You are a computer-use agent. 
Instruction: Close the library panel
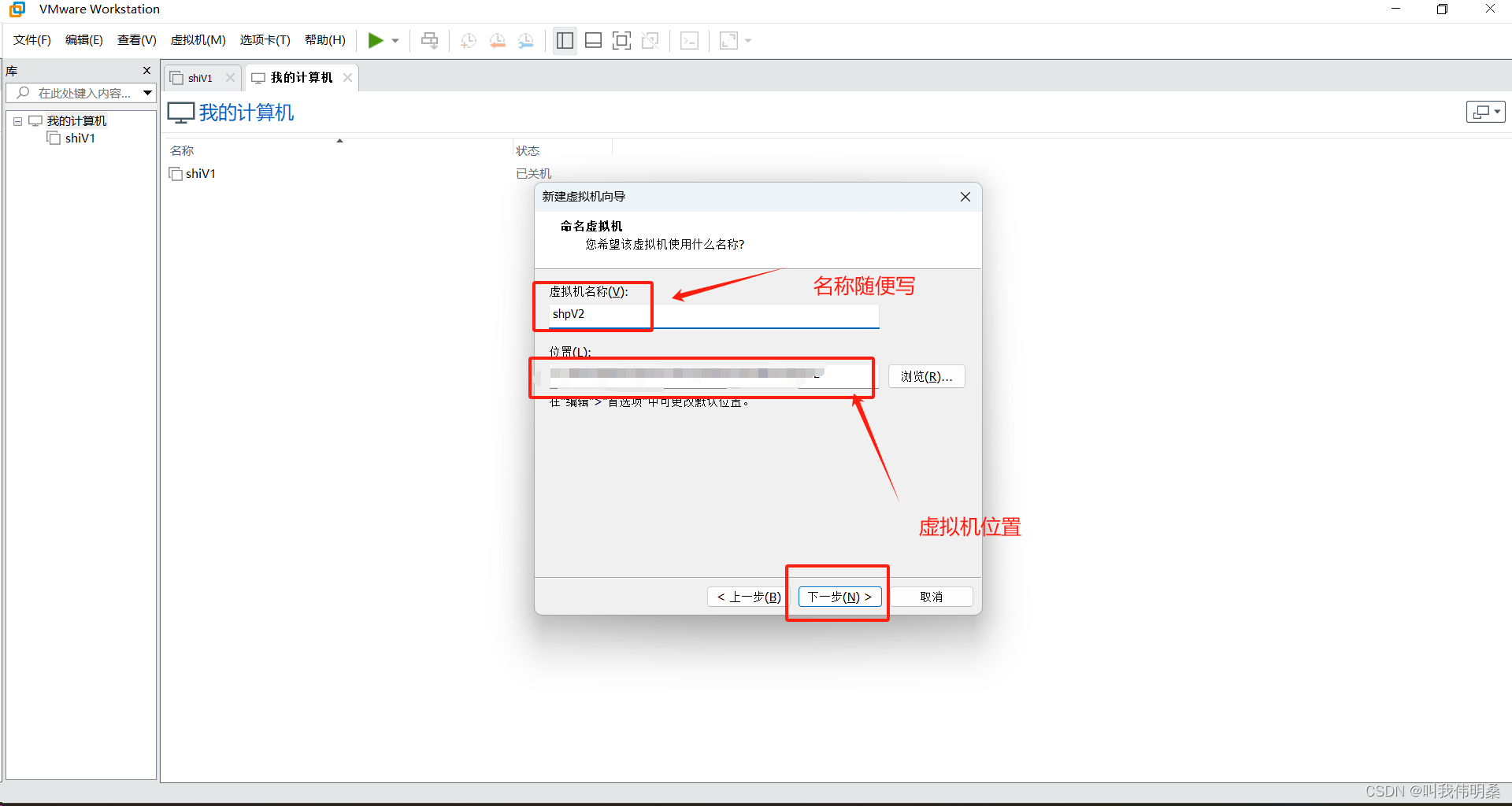coord(146,71)
